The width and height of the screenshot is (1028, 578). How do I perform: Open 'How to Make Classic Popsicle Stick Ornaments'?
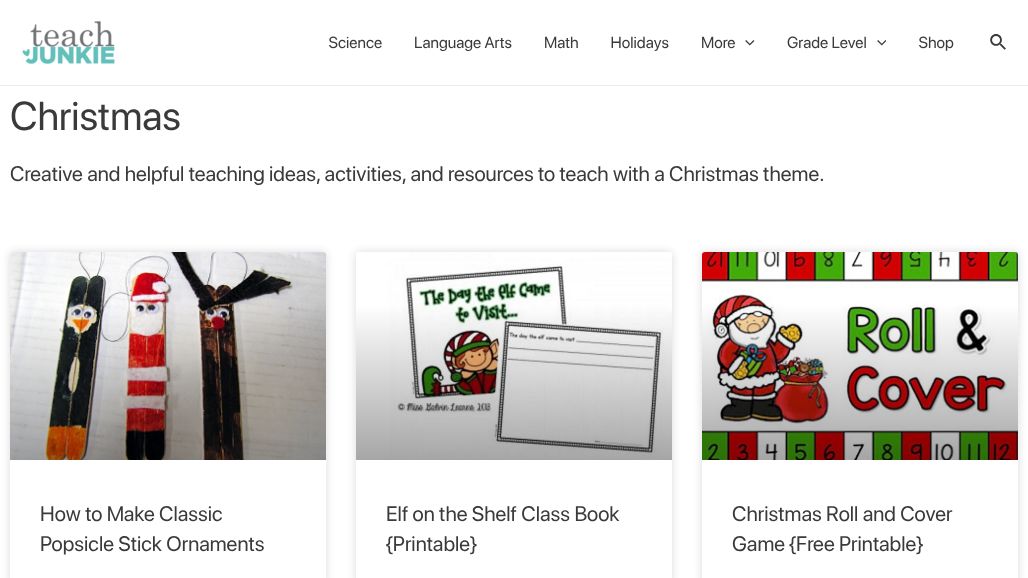(x=152, y=529)
